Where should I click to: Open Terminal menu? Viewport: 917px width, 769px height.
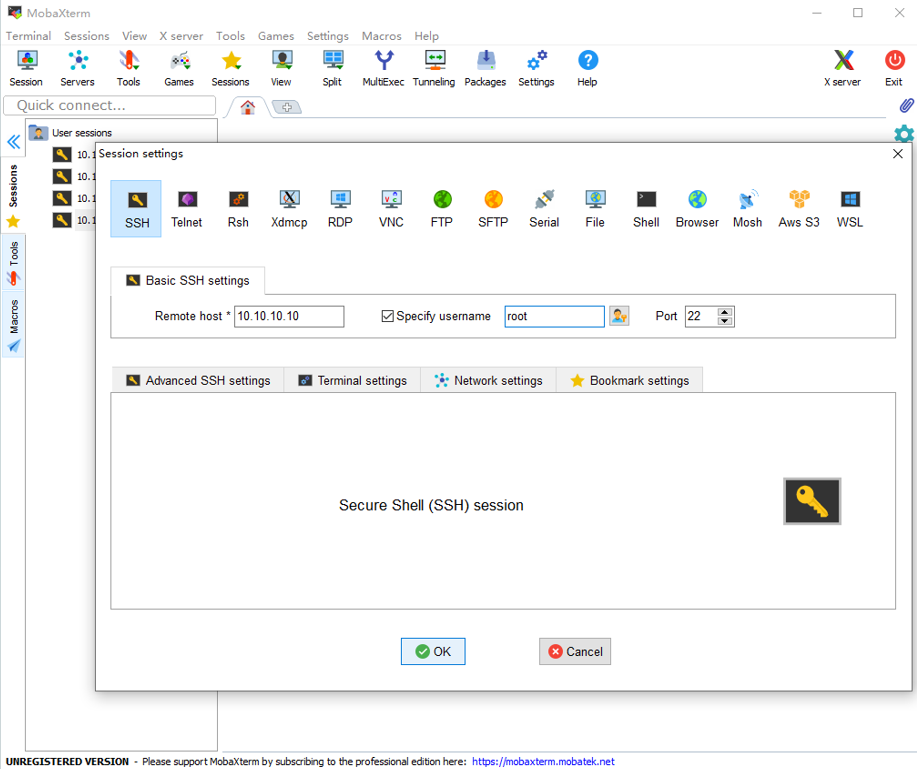[x=28, y=36]
